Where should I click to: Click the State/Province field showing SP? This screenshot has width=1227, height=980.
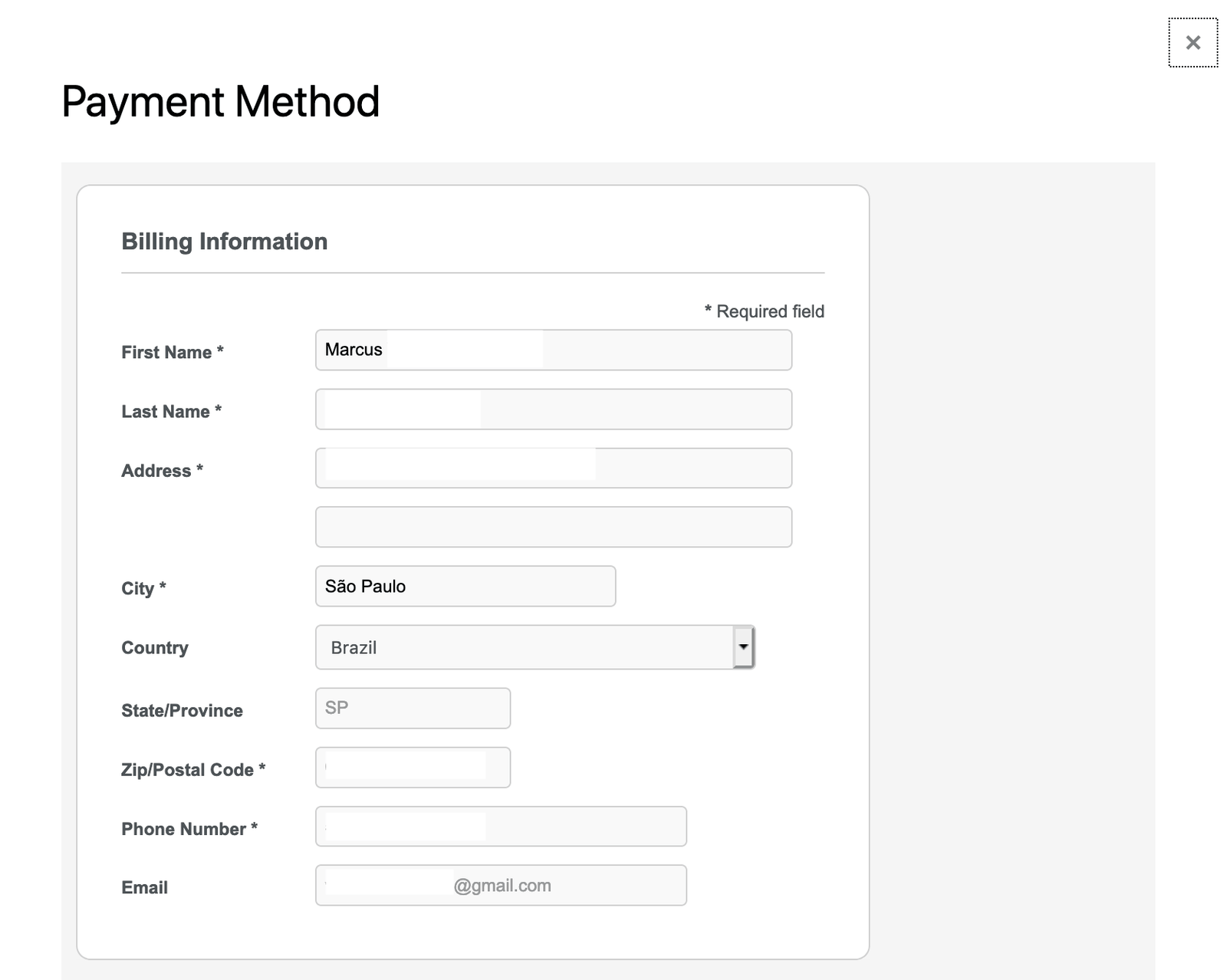tap(413, 708)
